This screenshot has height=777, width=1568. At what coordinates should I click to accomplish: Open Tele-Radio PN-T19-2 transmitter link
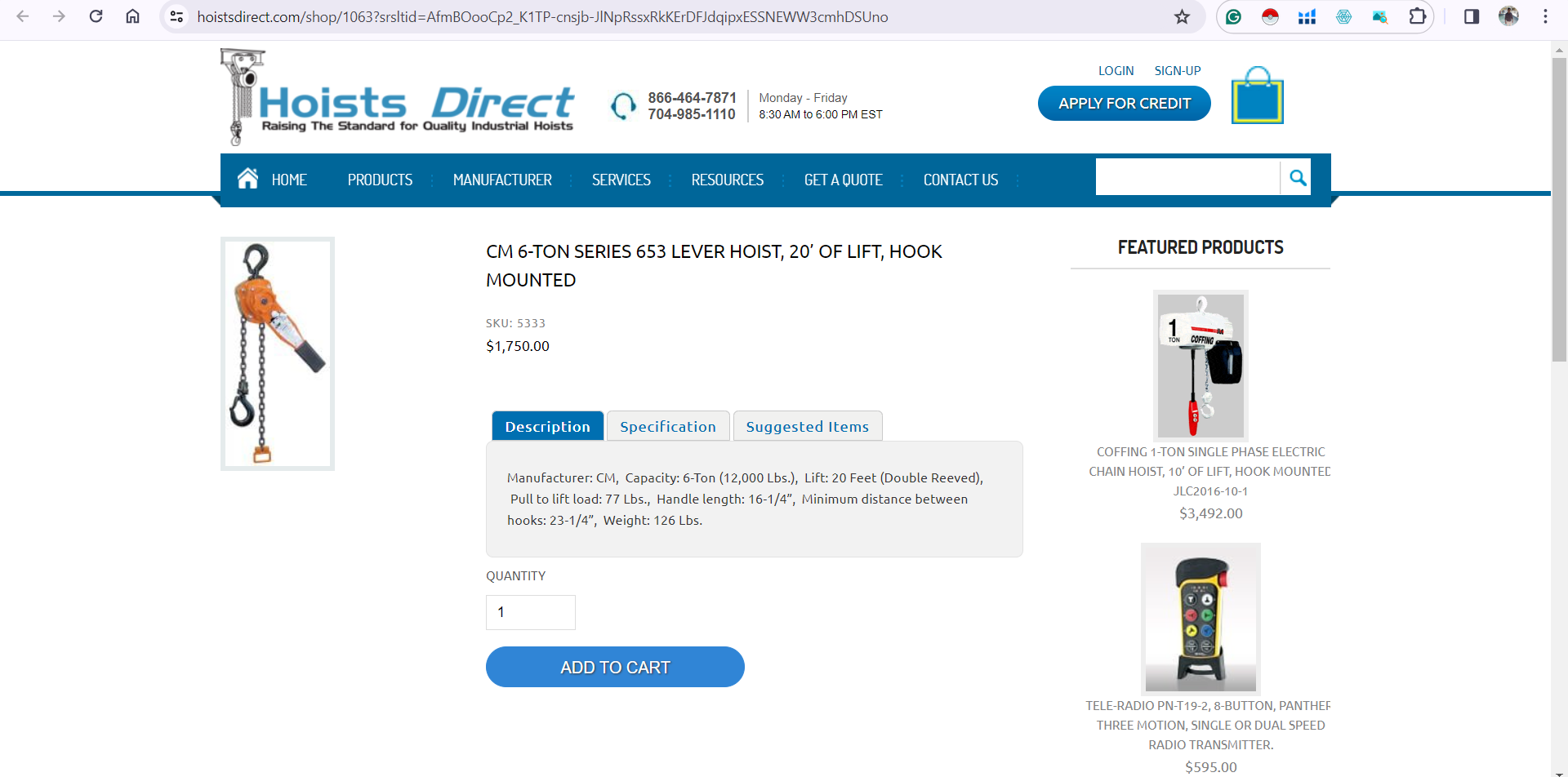click(1209, 725)
